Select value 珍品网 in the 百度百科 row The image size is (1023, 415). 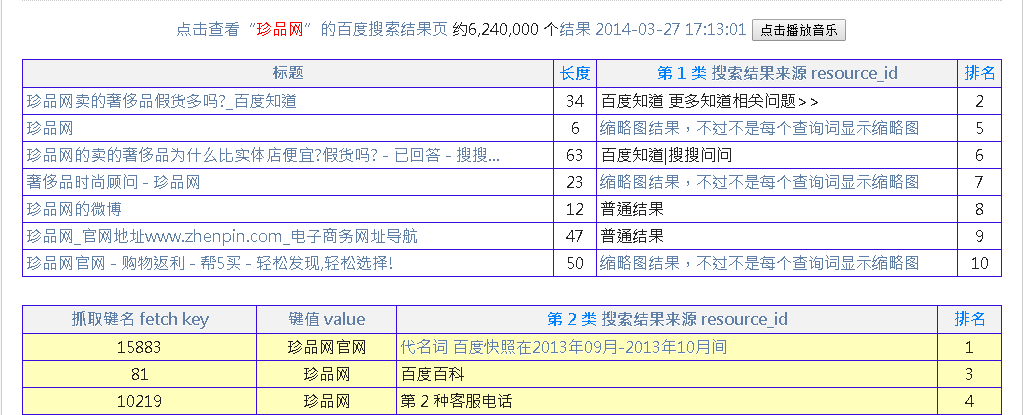327,374
